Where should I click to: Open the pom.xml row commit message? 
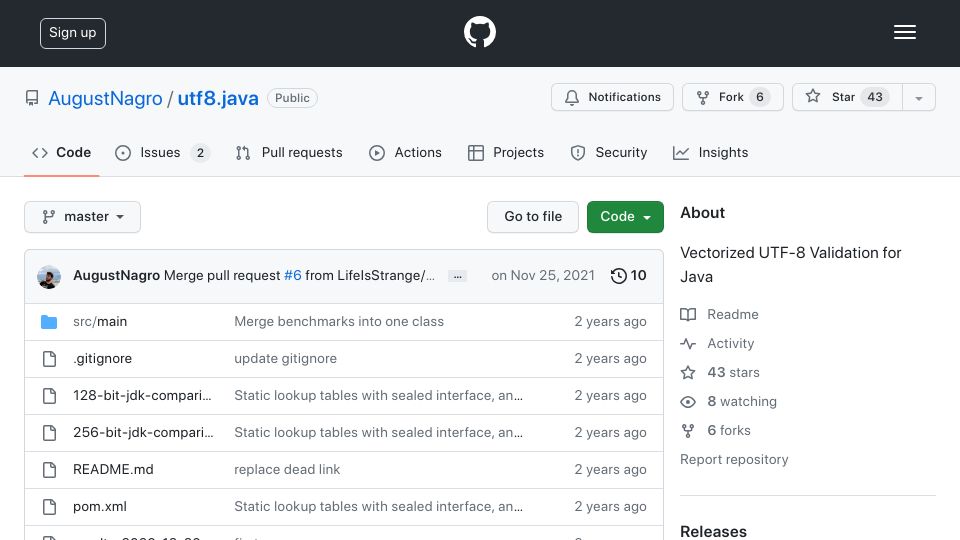[378, 506]
